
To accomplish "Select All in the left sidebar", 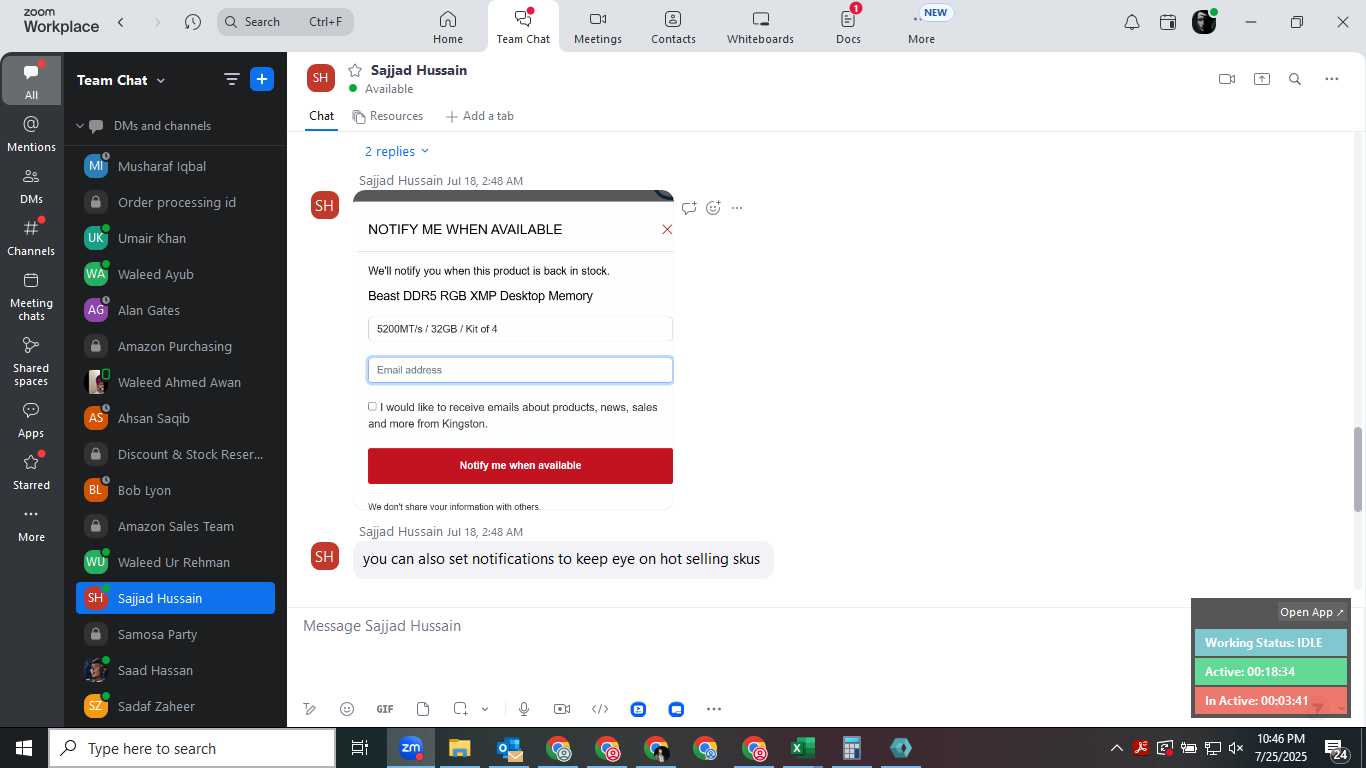I will pos(31,80).
